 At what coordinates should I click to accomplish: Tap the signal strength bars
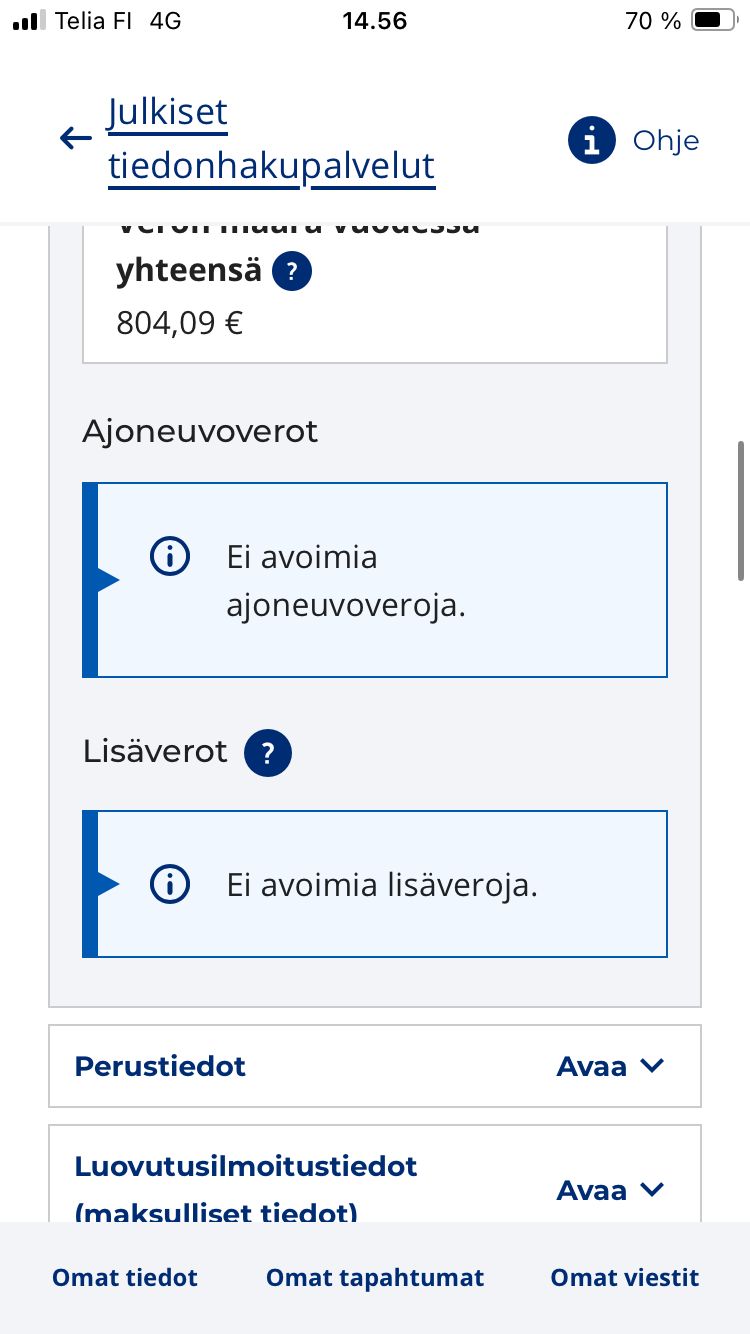pyautogui.click(x=29, y=20)
